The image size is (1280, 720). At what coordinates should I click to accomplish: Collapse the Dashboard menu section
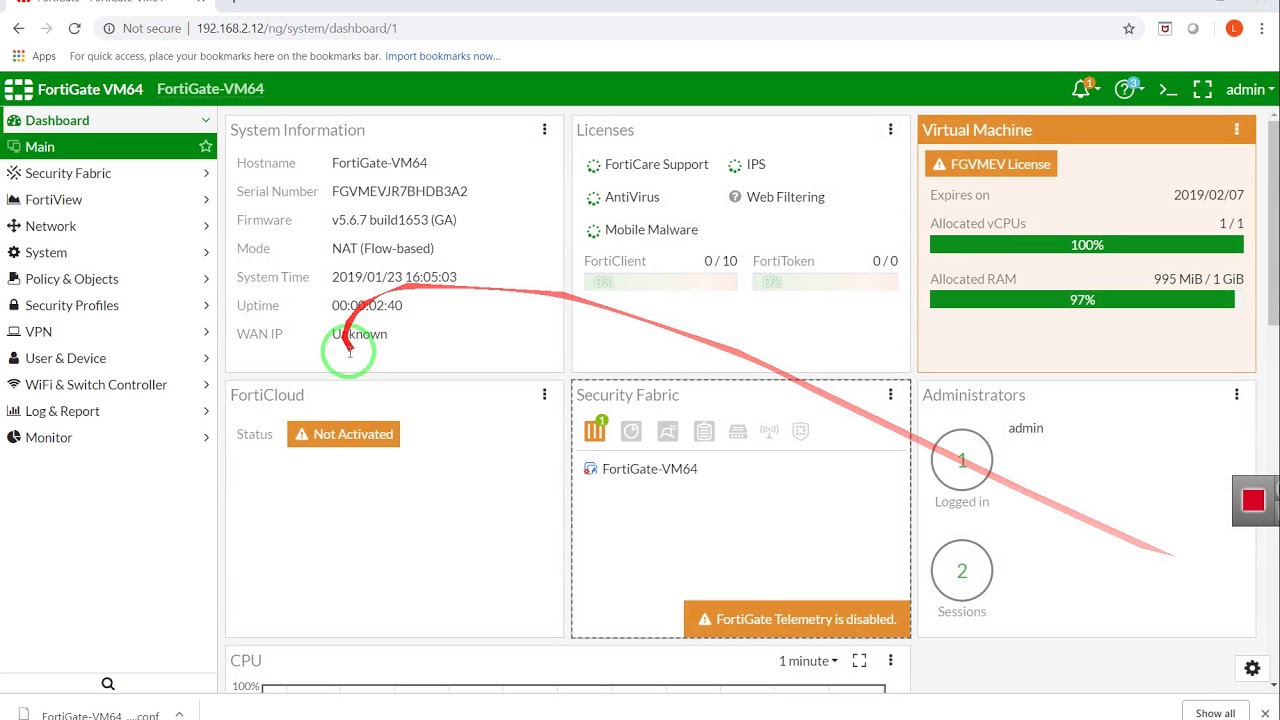tap(205, 120)
